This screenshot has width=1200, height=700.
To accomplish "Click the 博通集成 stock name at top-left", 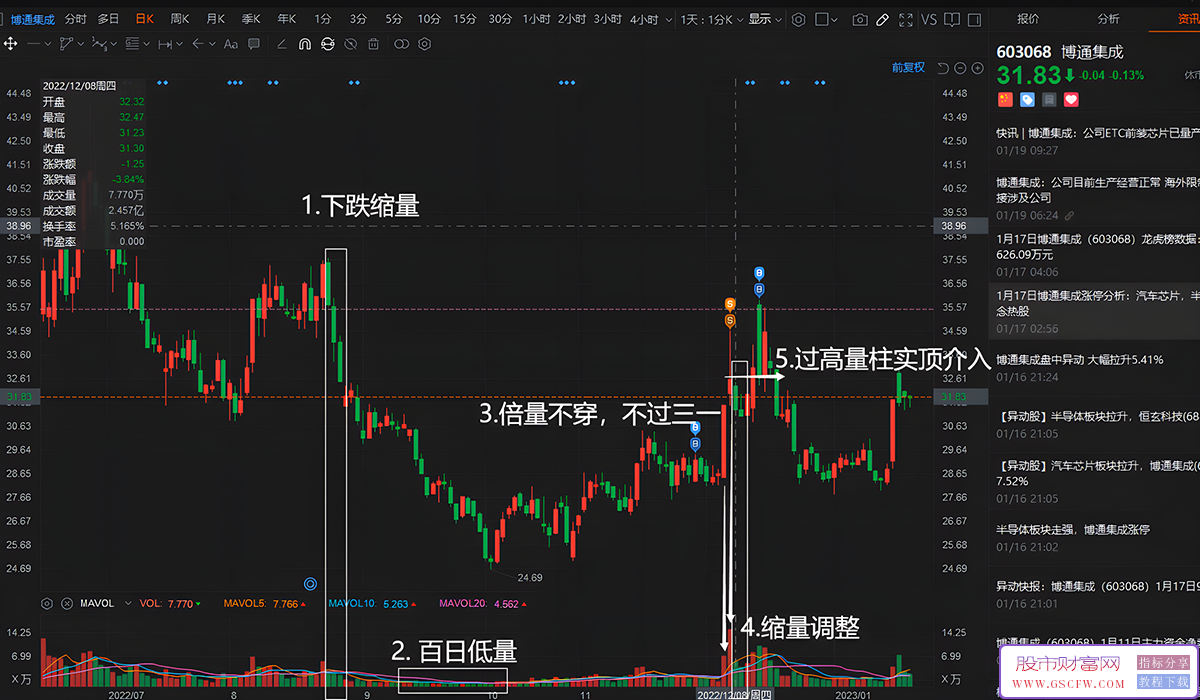I will click(x=33, y=19).
